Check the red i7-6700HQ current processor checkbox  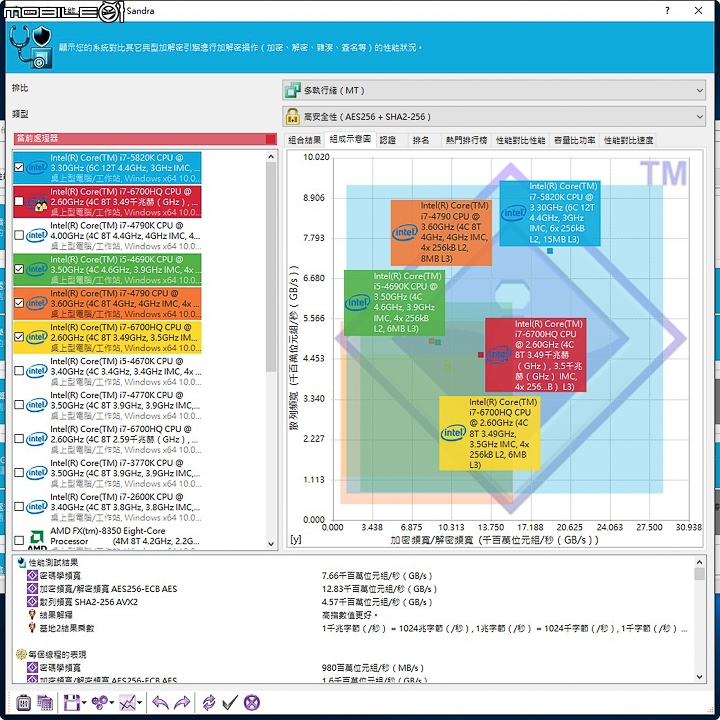click(19, 201)
